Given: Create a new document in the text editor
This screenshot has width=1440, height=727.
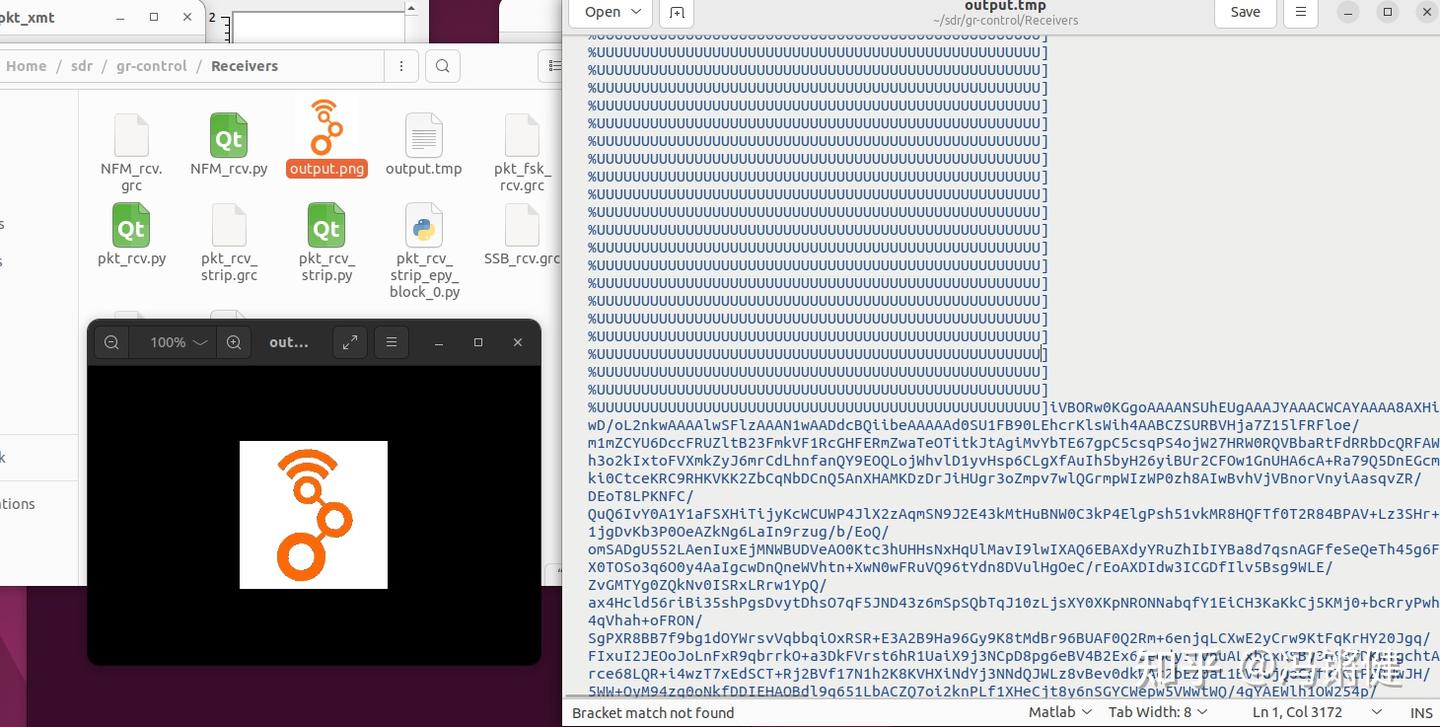Looking at the screenshot, I should coord(676,13).
